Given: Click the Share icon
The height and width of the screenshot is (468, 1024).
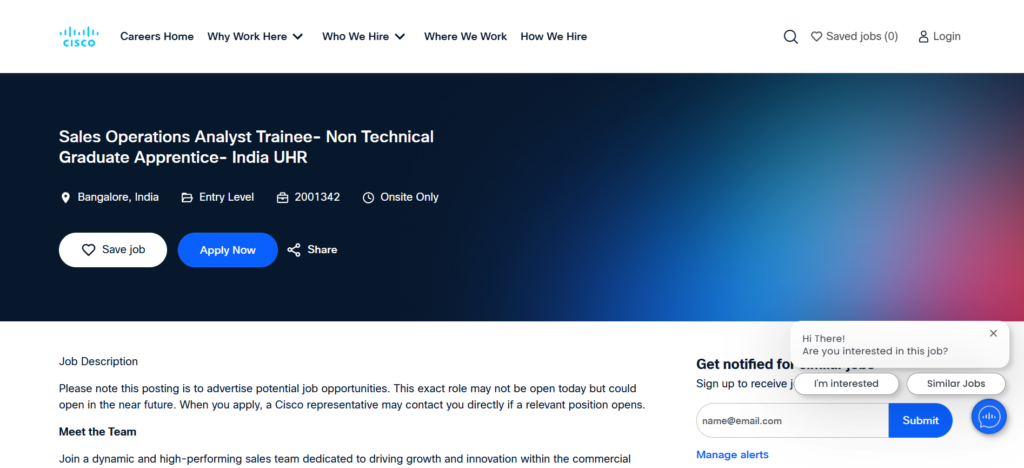Looking at the screenshot, I should (294, 250).
